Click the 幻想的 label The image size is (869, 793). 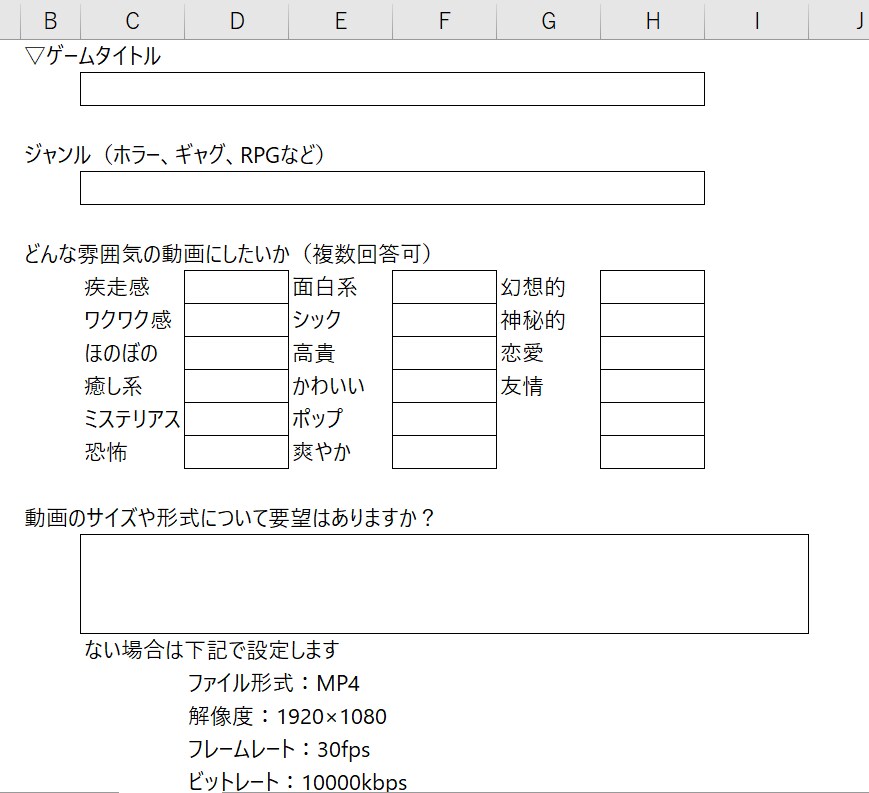point(533,287)
